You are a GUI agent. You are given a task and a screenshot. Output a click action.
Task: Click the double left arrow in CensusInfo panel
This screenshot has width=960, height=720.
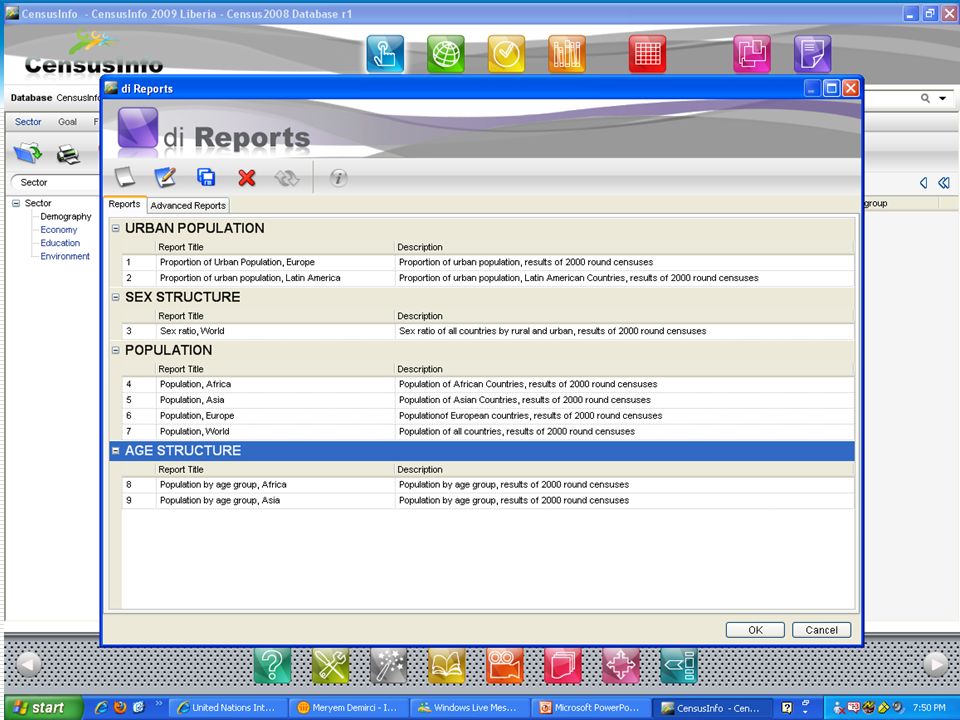click(x=944, y=182)
